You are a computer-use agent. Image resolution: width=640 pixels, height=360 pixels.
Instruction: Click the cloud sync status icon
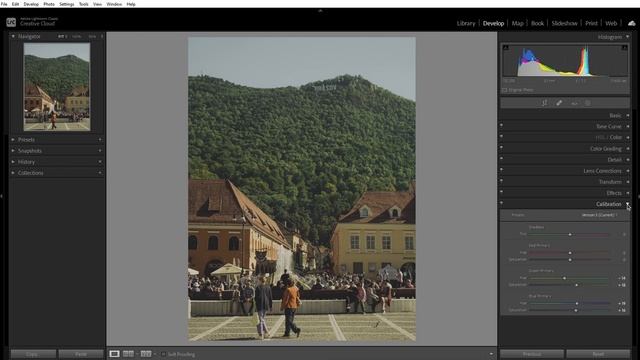coord(631,23)
